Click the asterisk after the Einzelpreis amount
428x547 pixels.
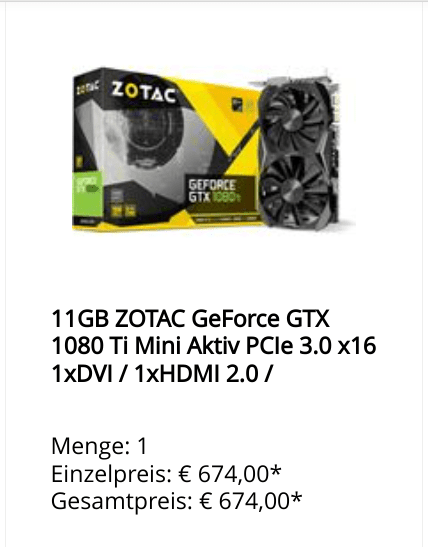[x=276, y=470]
